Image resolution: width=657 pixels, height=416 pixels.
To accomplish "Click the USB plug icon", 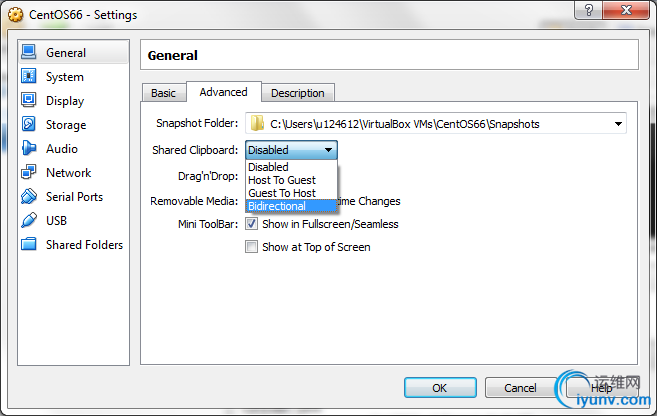I will (x=28, y=220).
